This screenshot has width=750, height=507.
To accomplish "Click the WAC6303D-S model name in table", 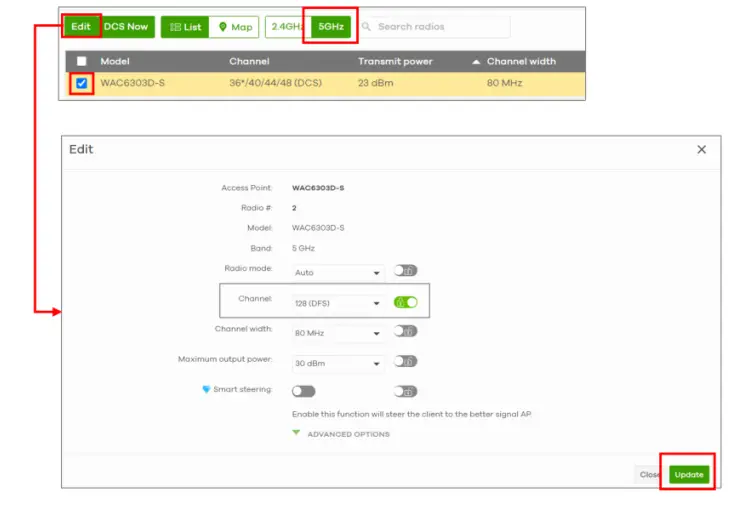I will coord(132,83).
